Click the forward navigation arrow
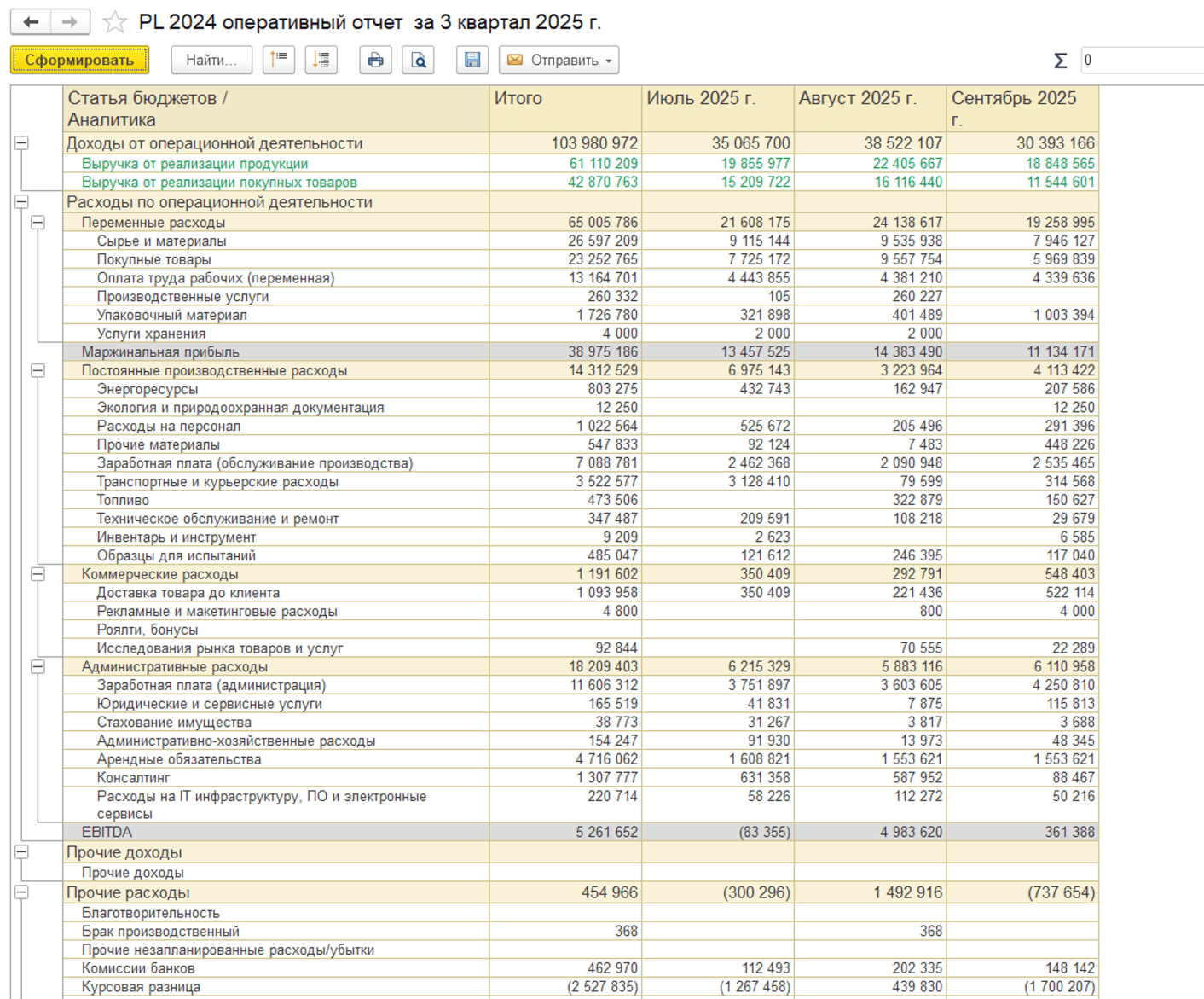The width and height of the screenshot is (1204, 999). 70,22
